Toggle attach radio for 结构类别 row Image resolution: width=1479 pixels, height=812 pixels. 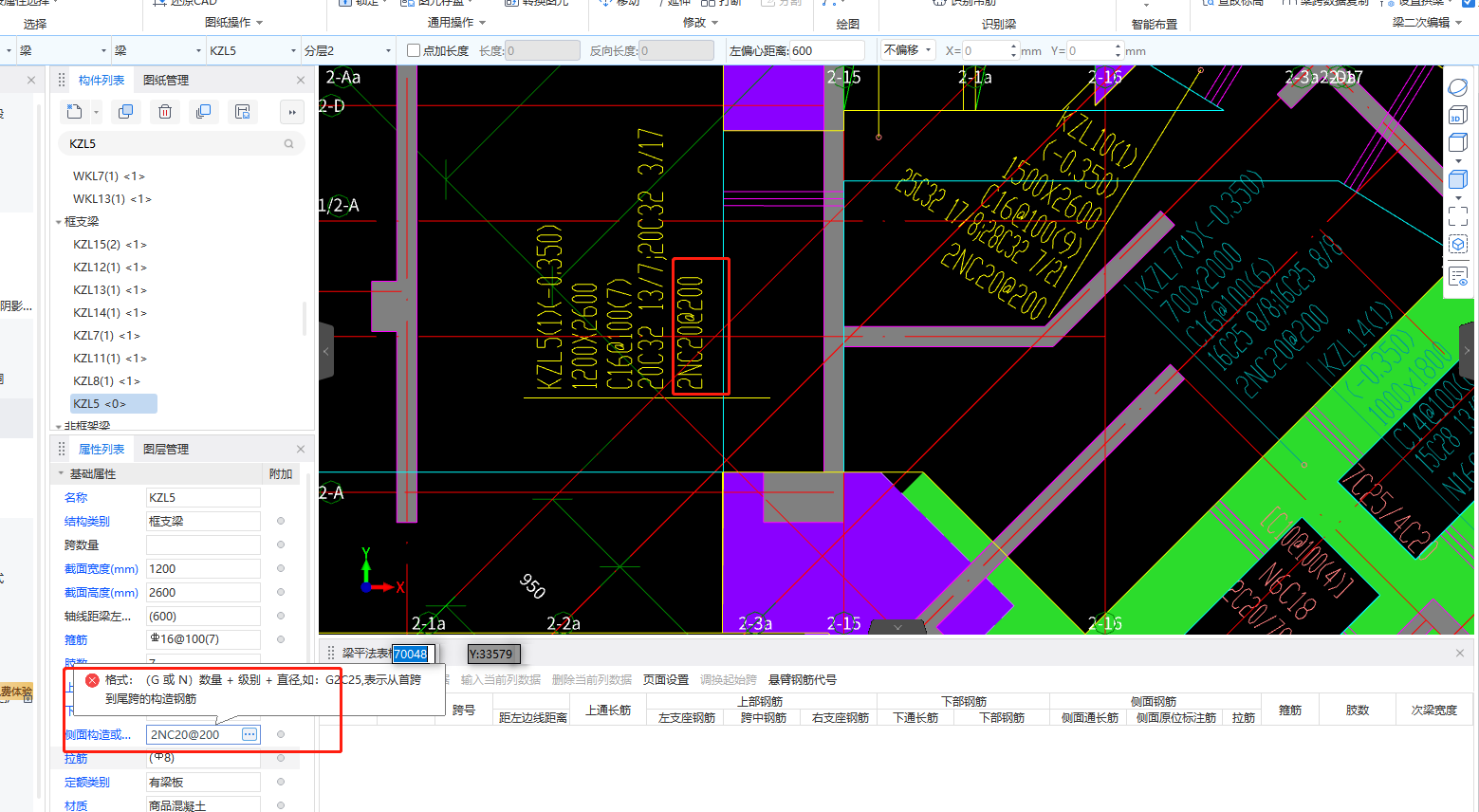pos(281,521)
